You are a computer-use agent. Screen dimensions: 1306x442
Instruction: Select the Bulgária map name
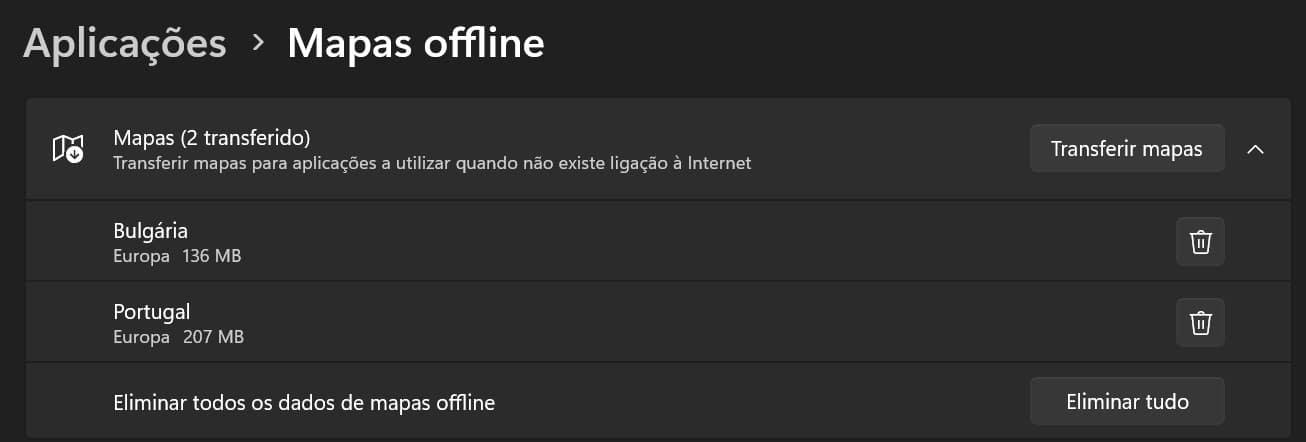151,231
